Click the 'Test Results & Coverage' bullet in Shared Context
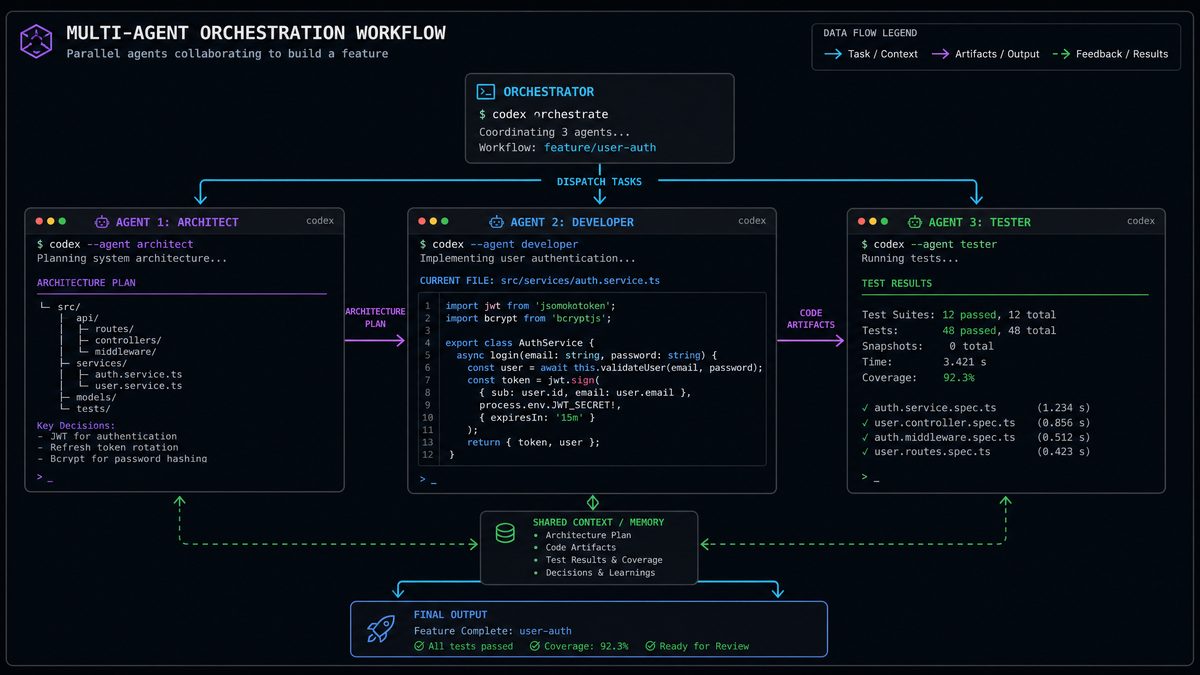 598,560
